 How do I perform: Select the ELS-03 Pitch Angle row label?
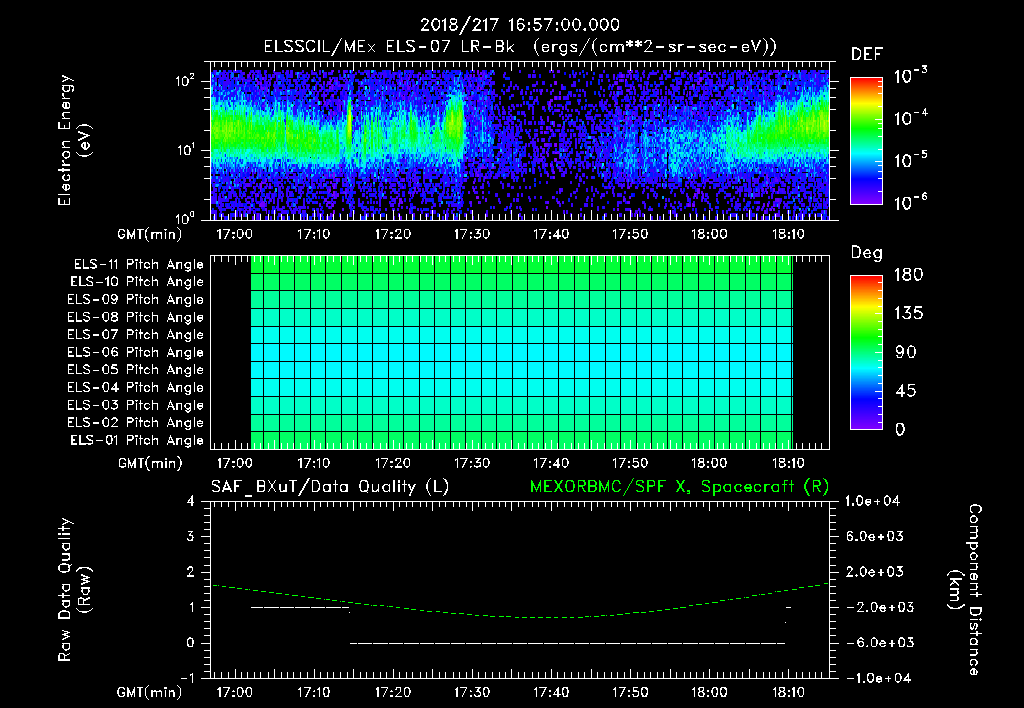(136, 406)
